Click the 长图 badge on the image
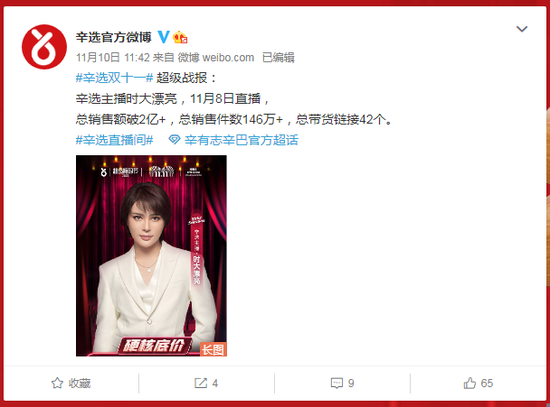The image size is (550, 407). (x=213, y=349)
